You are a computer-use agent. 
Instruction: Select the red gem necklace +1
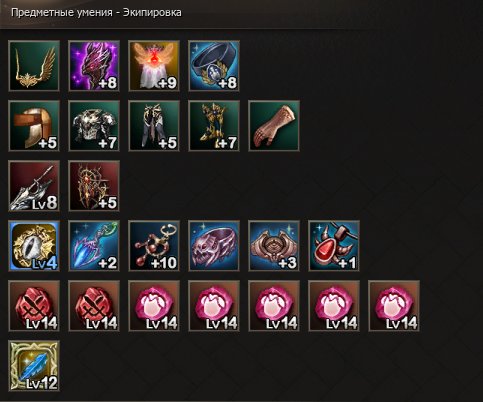(x=334, y=246)
